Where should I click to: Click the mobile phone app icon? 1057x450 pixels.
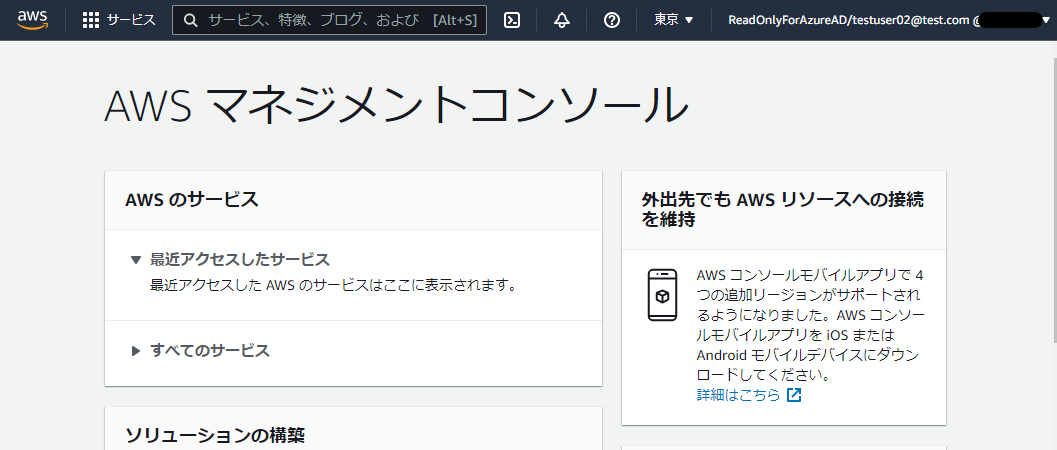click(x=662, y=295)
